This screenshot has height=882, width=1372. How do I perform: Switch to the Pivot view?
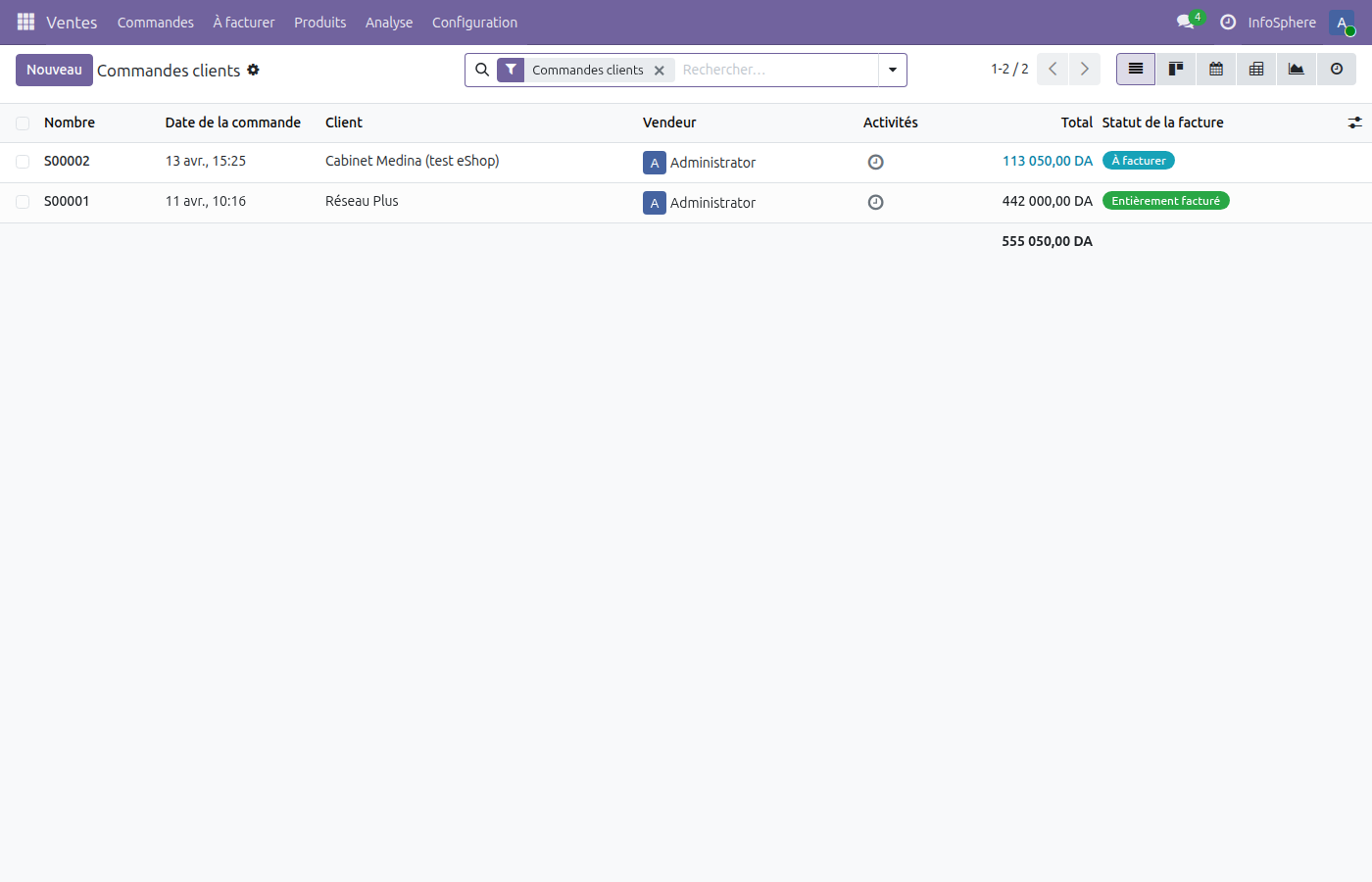[x=1255, y=69]
